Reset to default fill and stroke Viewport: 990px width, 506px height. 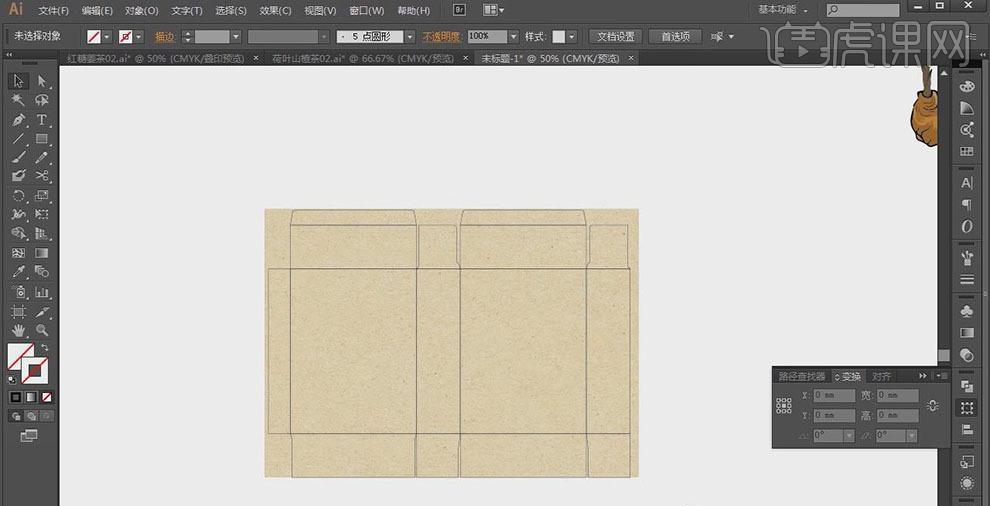point(11,380)
